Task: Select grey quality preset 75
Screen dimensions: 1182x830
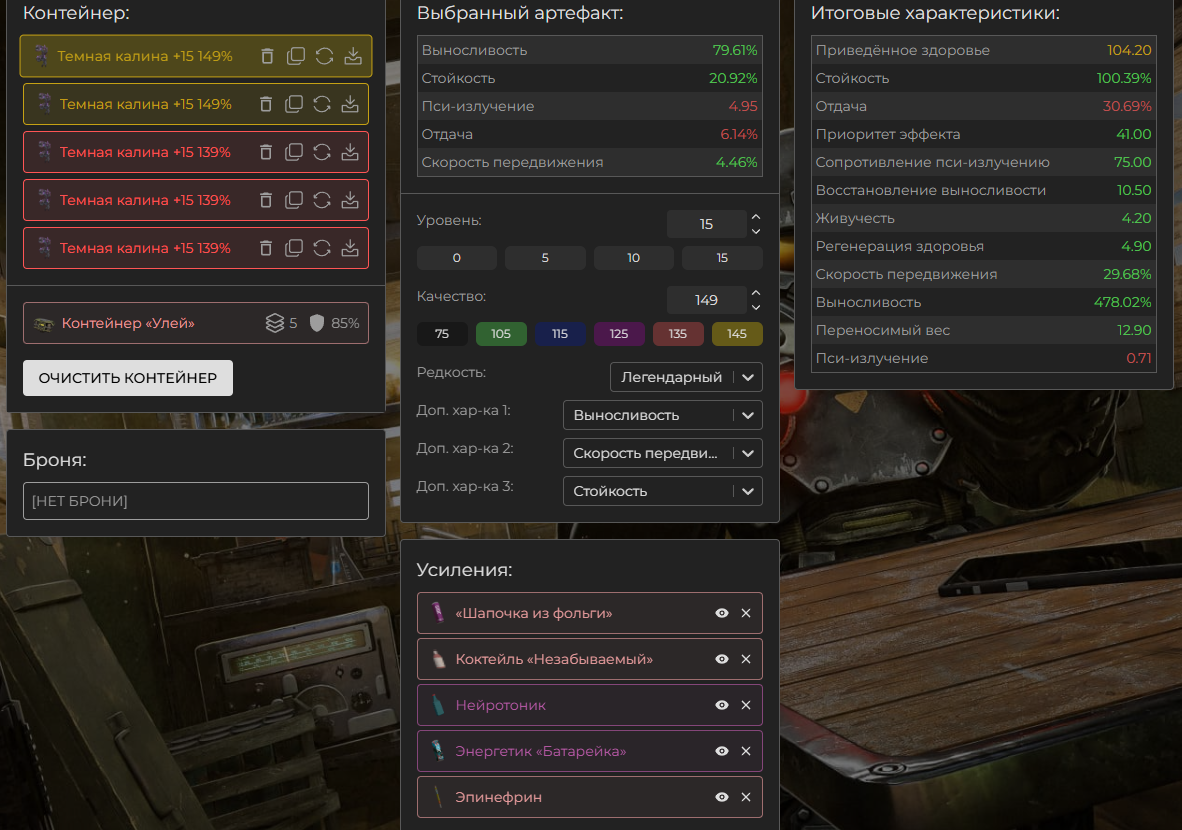Action: click(442, 333)
